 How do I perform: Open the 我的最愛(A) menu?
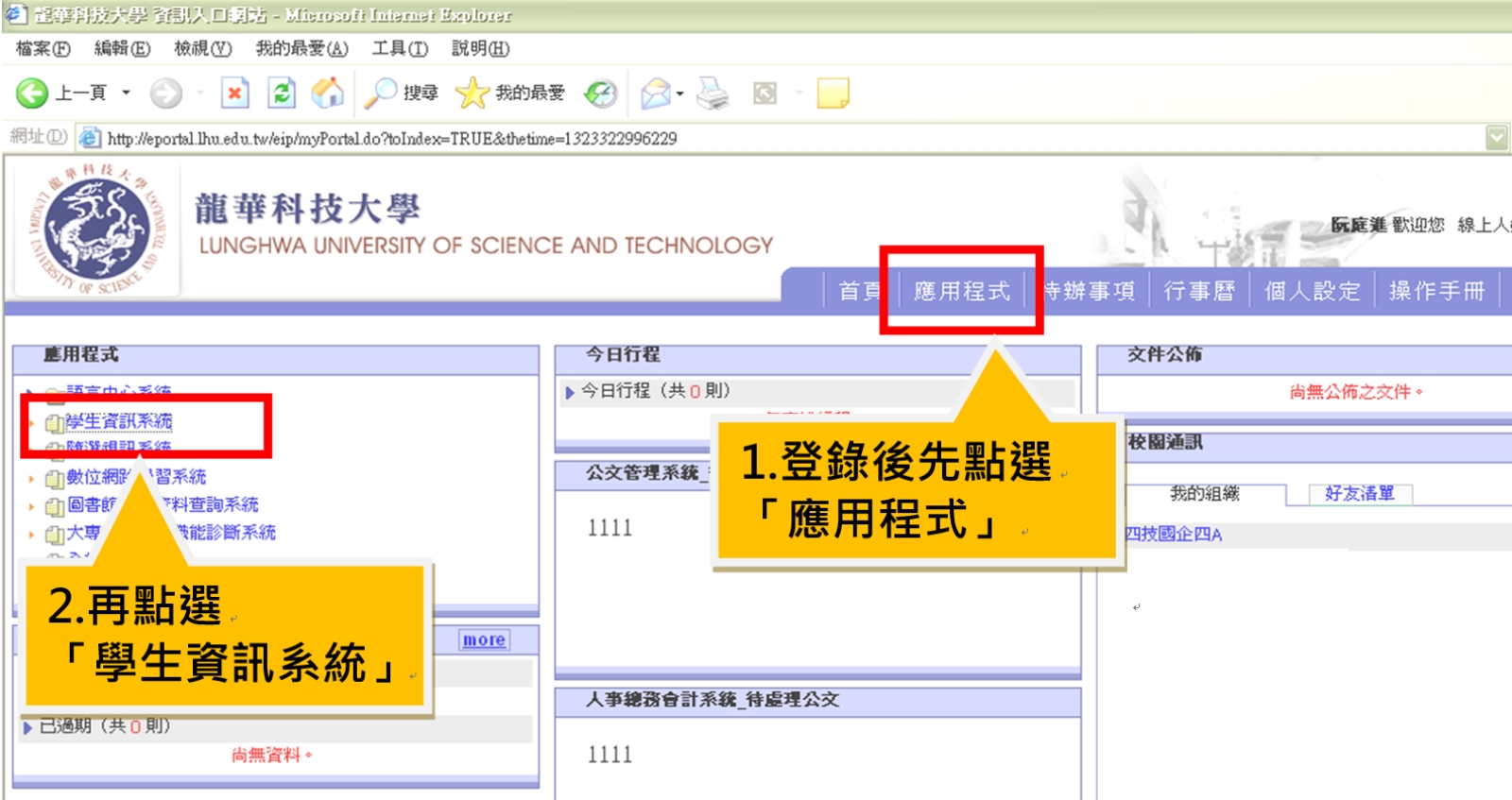tap(302, 48)
